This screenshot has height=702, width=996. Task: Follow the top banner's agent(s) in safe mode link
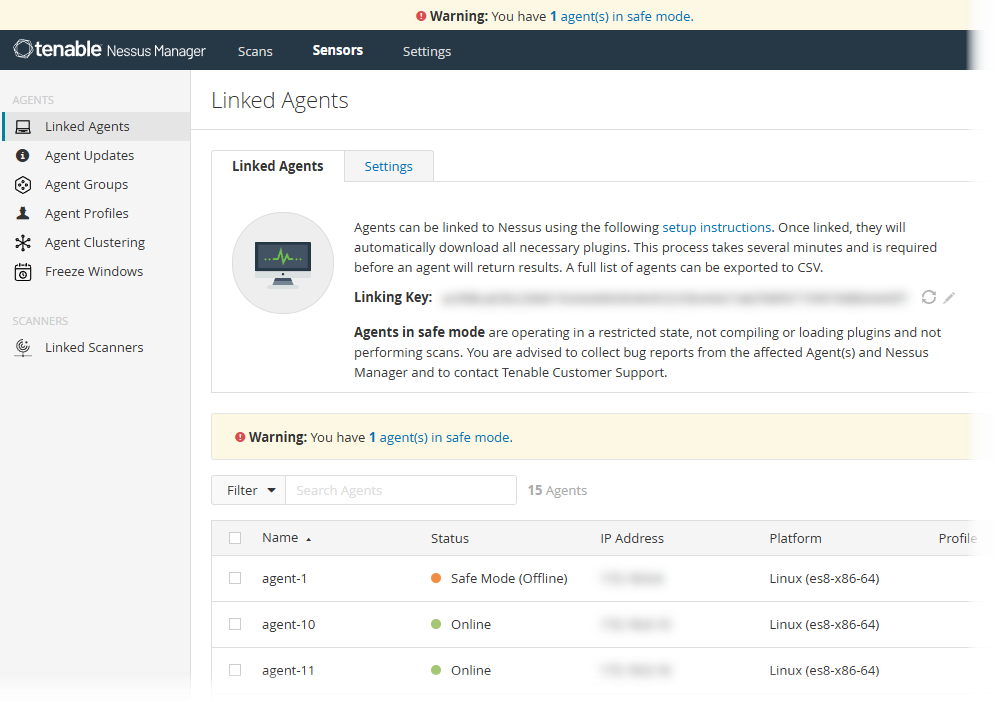(625, 16)
